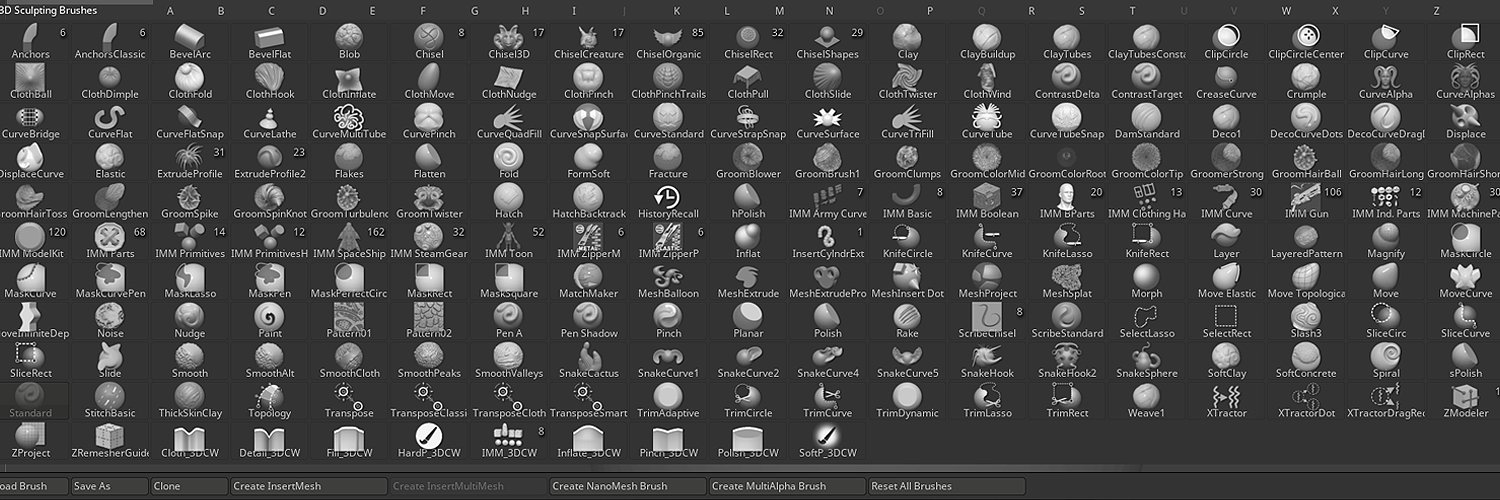
Task: Select the Morph brush
Action: coord(1147,282)
